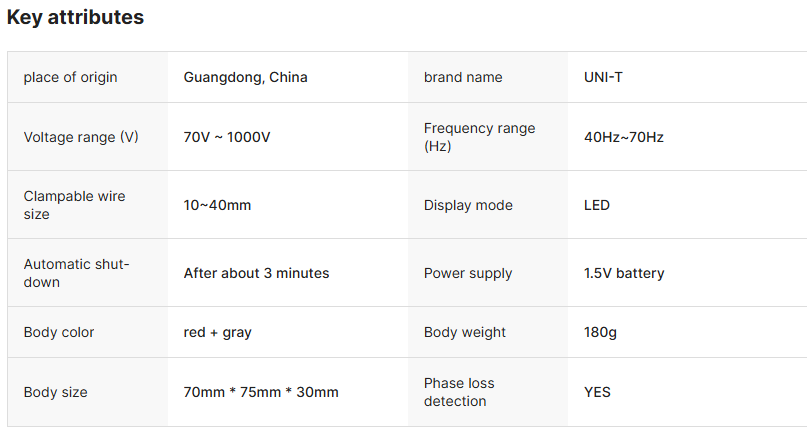Select the red + gray value
This screenshot has width=807, height=427.
tap(217, 332)
